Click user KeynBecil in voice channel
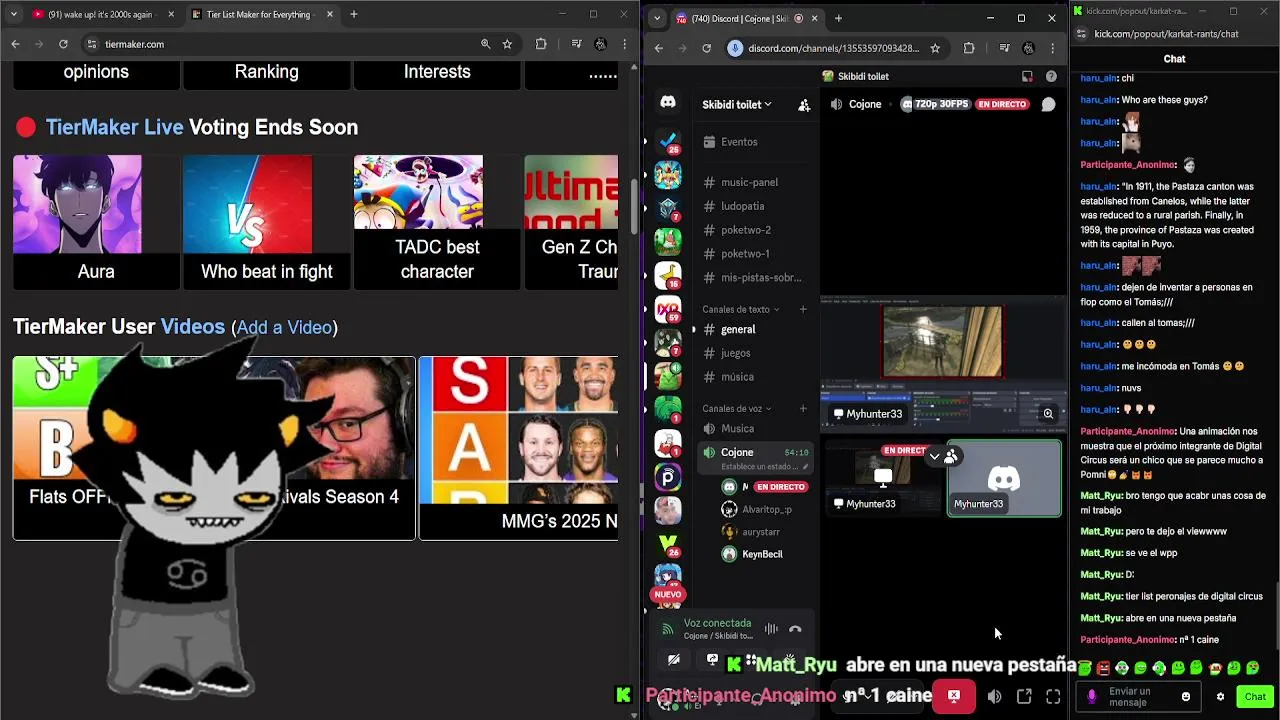1280x720 pixels. 761,554
